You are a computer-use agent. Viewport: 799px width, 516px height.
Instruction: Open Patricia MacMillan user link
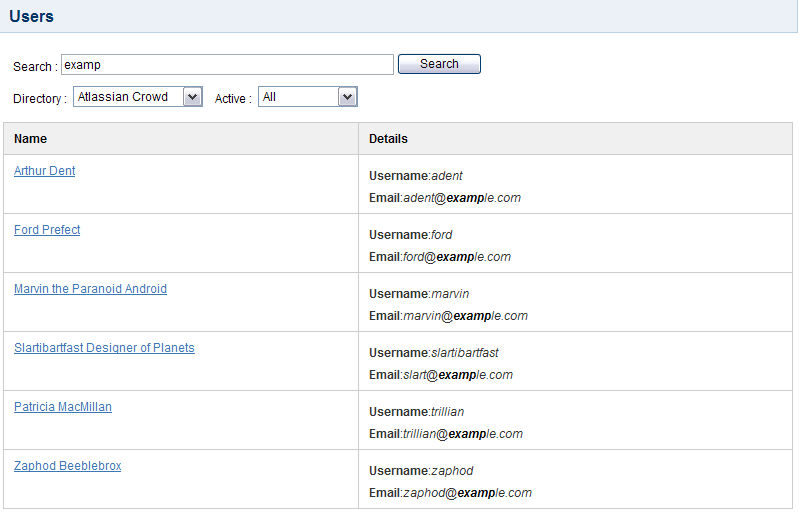point(63,407)
